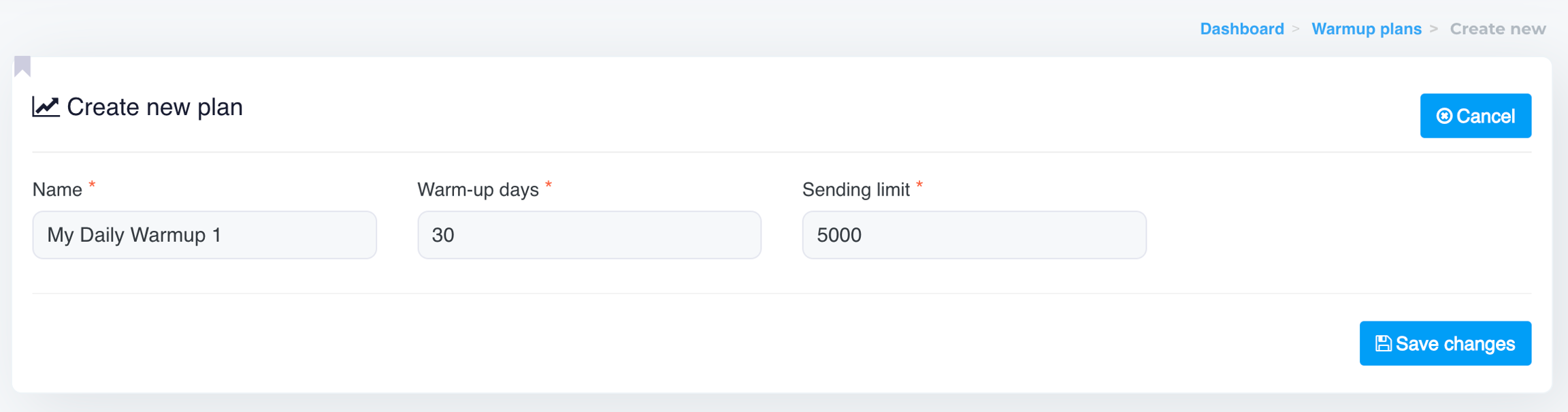Click the circled X icon in Cancel button
The image size is (1568, 412).
pyautogui.click(x=1444, y=116)
